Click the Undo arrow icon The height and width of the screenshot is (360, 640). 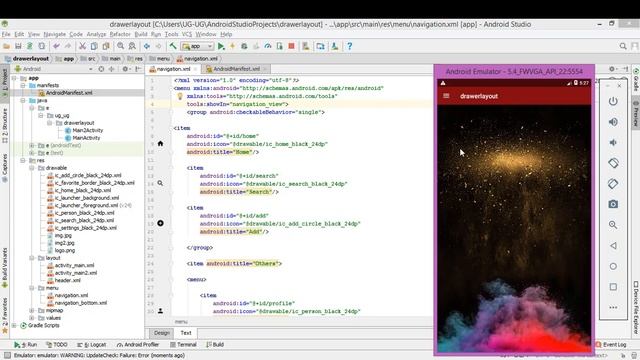[x=56, y=47]
